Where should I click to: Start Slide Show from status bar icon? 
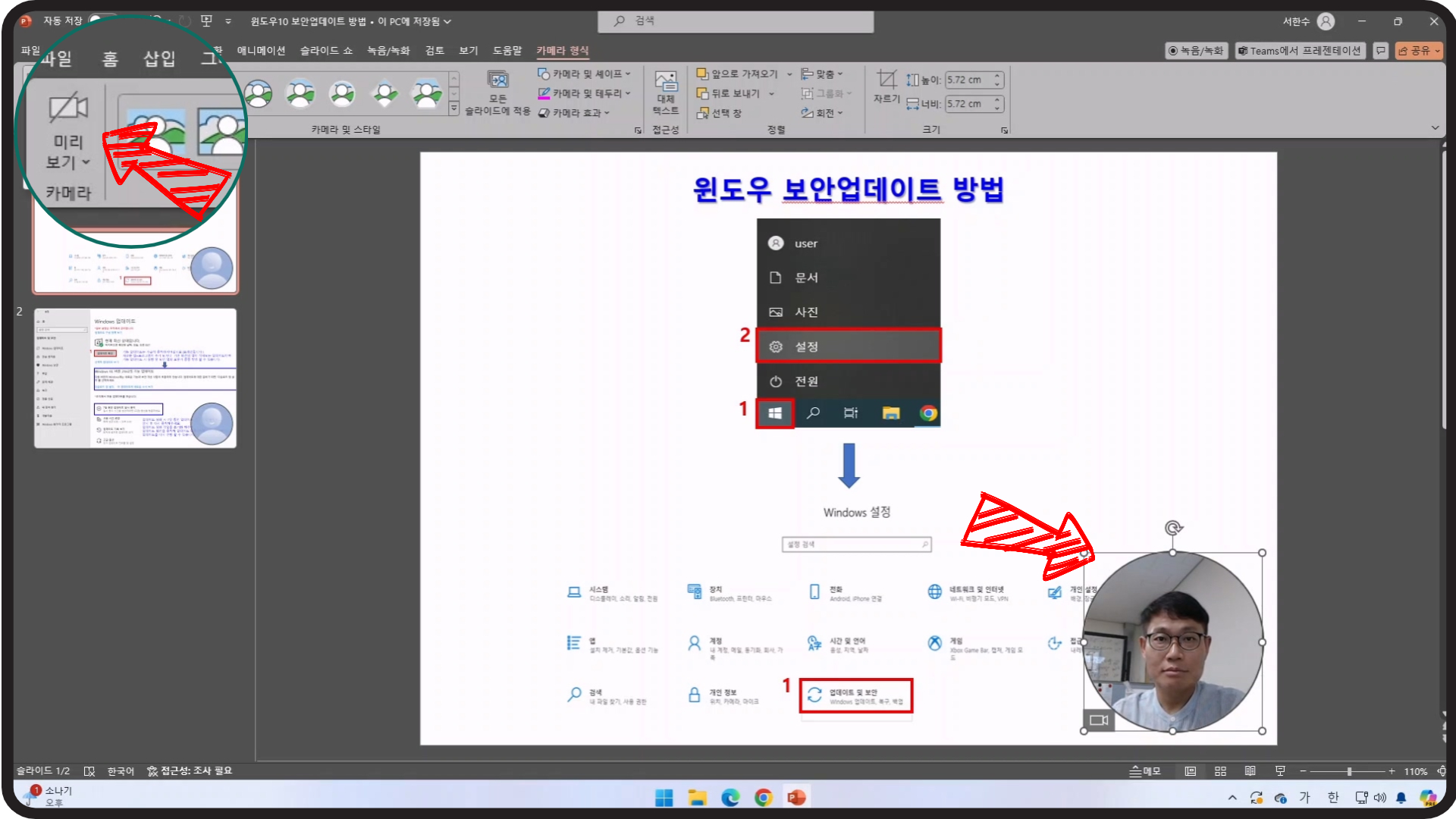(1280, 771)
